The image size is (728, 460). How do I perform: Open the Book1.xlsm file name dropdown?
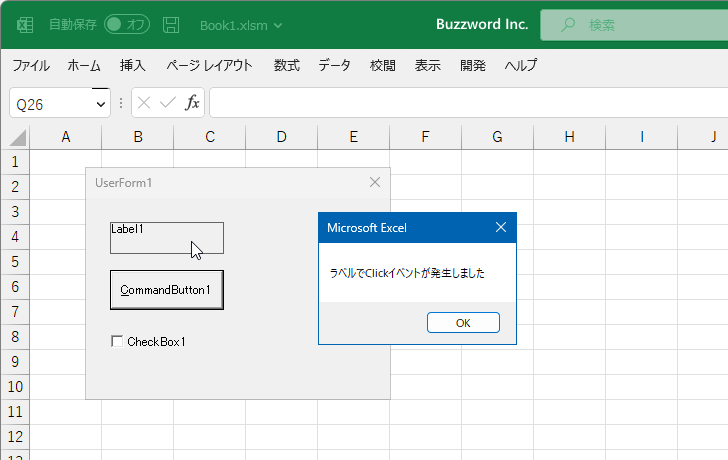(241, 26)
